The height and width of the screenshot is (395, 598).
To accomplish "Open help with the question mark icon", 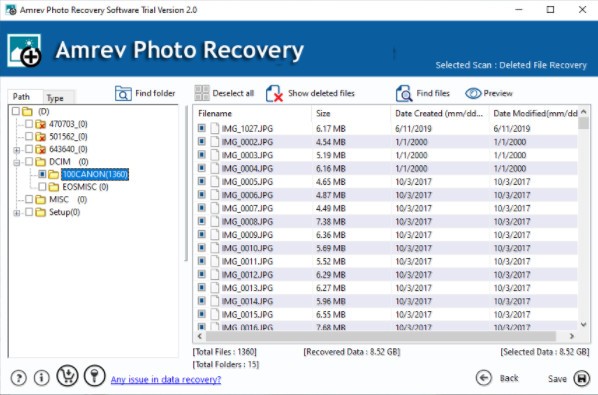I will [x=19, y=378].
